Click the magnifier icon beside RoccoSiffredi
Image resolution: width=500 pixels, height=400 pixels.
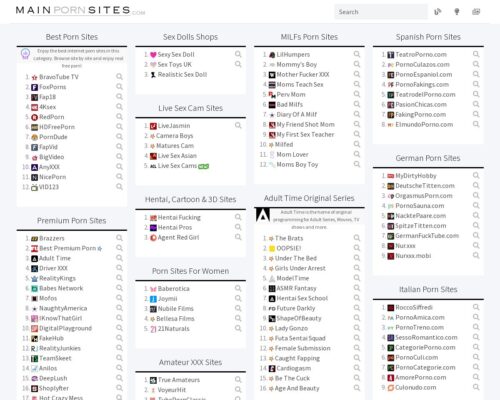(476, 307)
